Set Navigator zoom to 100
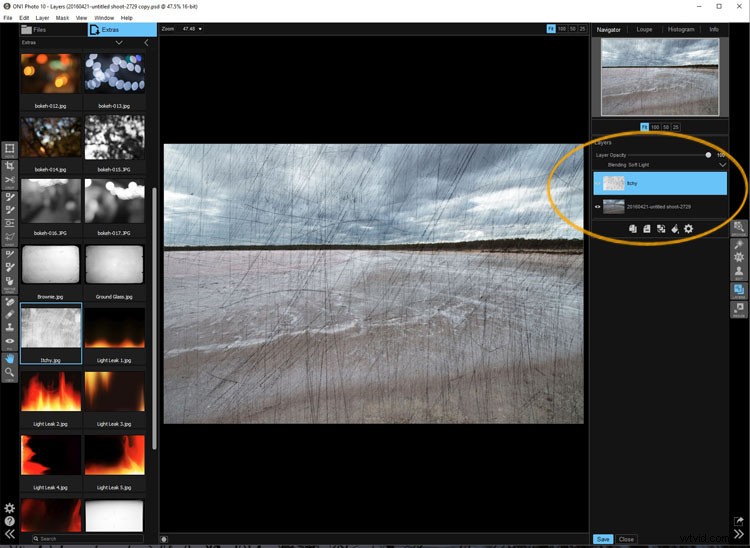This screenshot has width=750, height=548. point(655,127)
